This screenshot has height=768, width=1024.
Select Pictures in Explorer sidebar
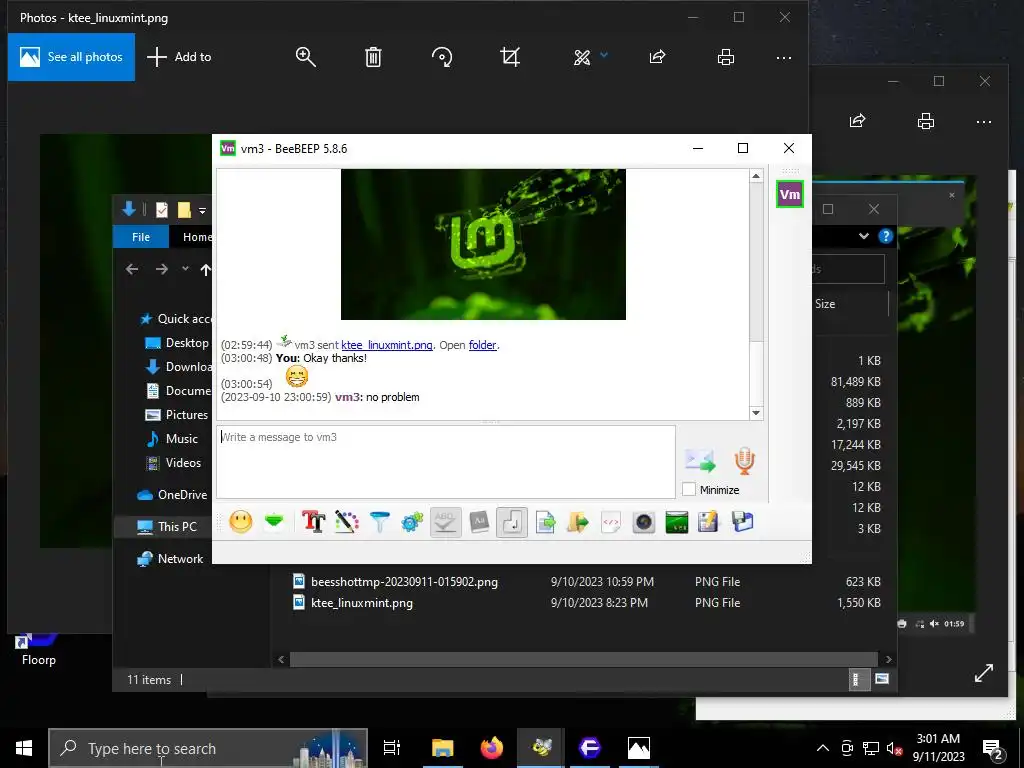177,415
